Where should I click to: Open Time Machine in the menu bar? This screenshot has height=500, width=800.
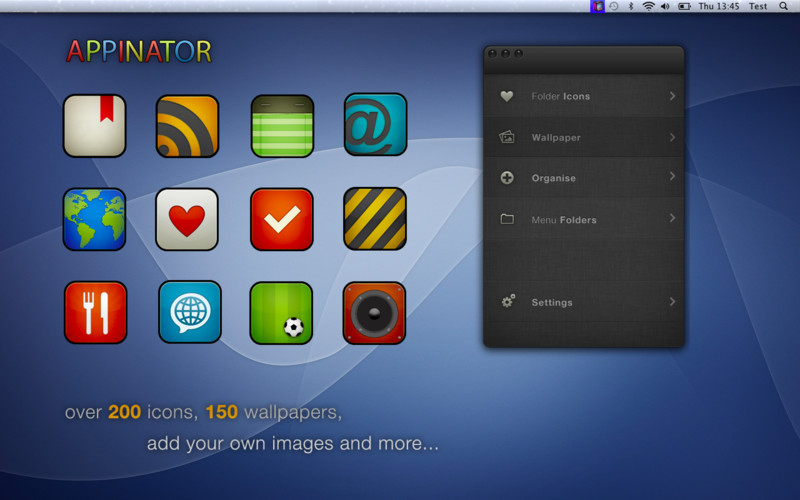[x=614, y=6]
